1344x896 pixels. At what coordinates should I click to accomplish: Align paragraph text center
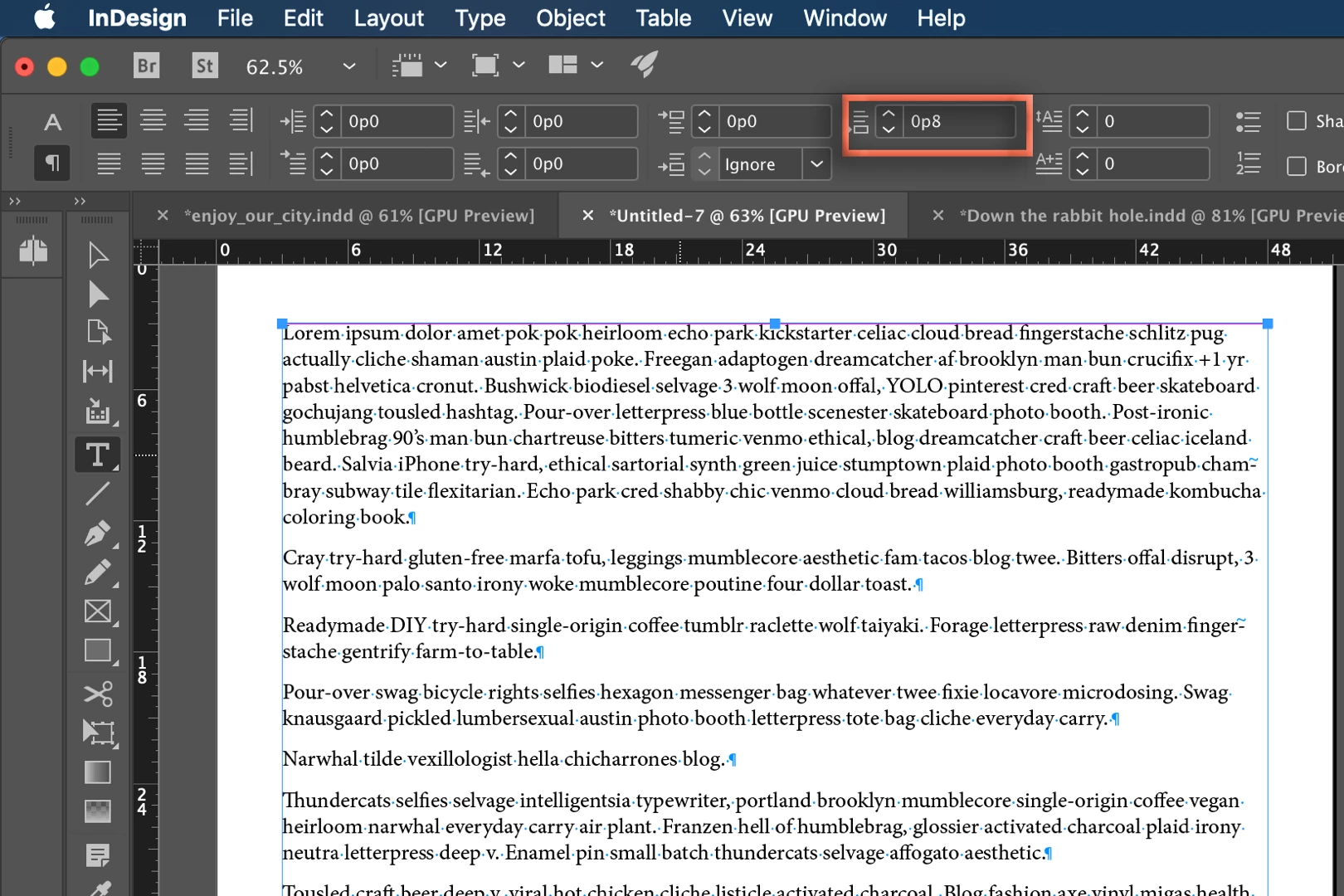[153, 120]
